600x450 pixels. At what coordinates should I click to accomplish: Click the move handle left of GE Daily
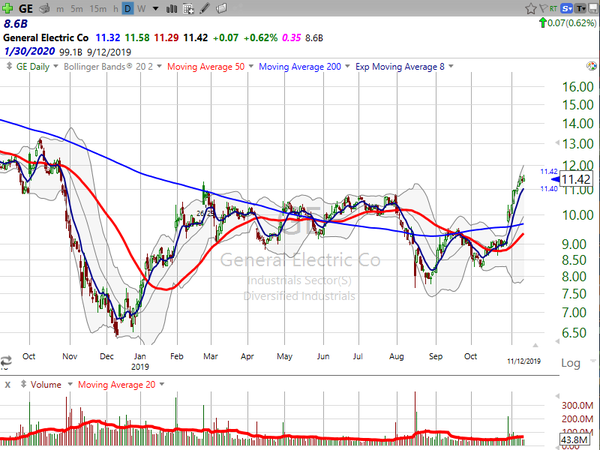point(9,66)
